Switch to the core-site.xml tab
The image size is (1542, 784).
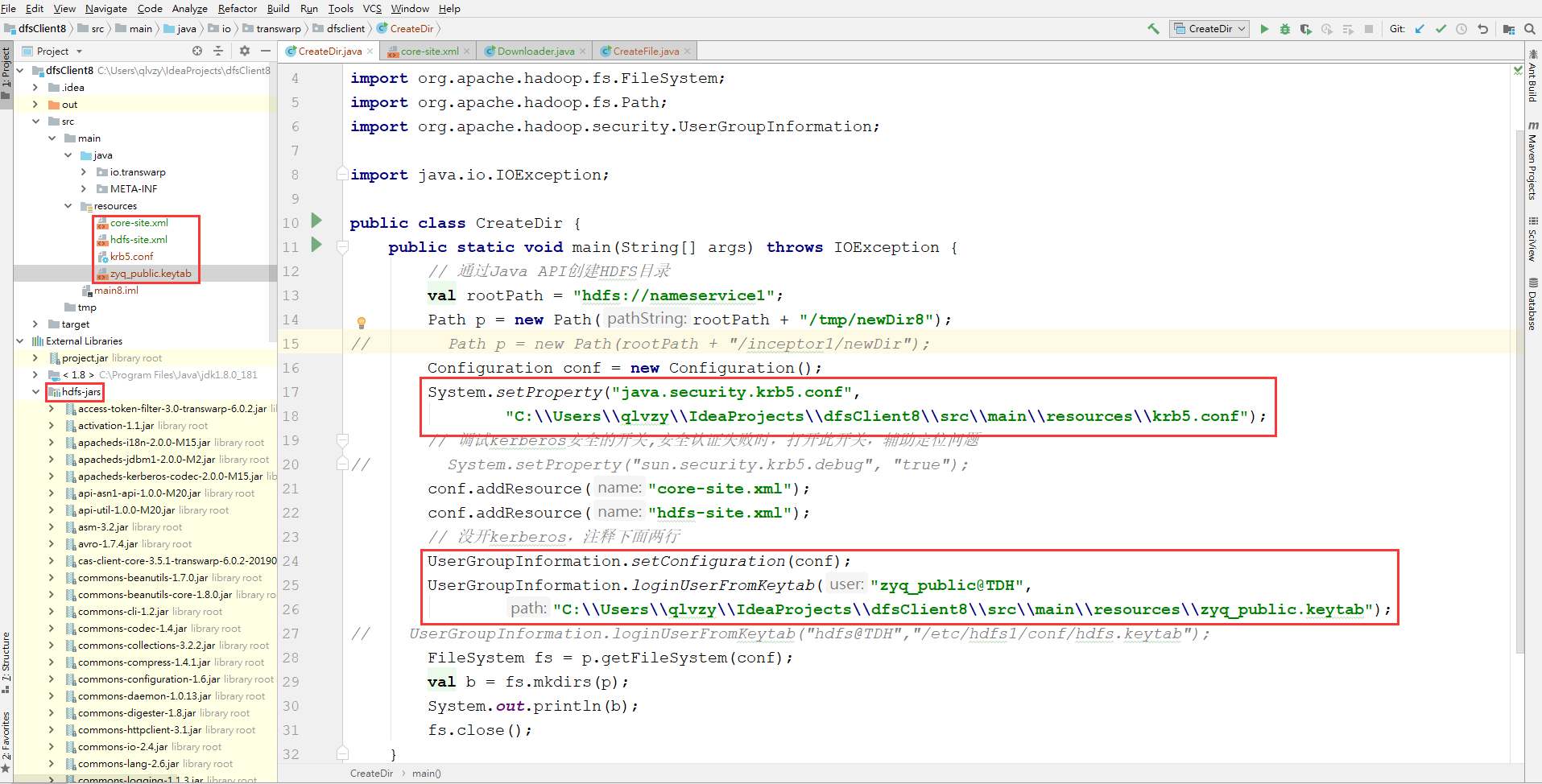pos(429,52)
